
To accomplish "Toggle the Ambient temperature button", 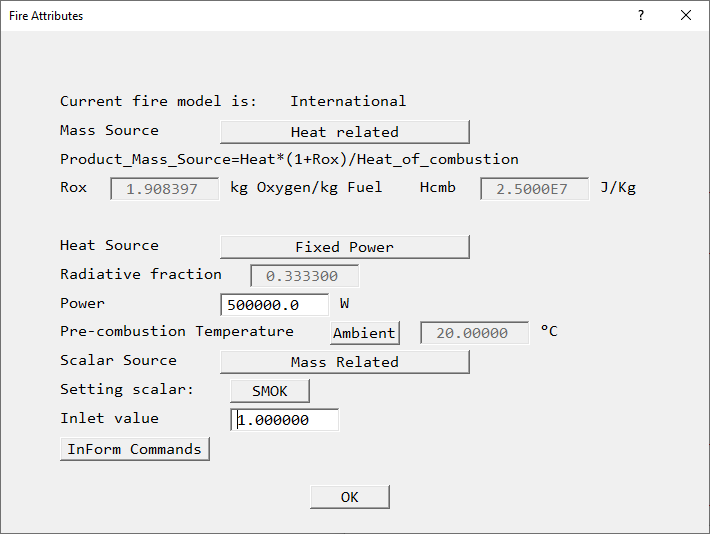I will click(365, 333).
